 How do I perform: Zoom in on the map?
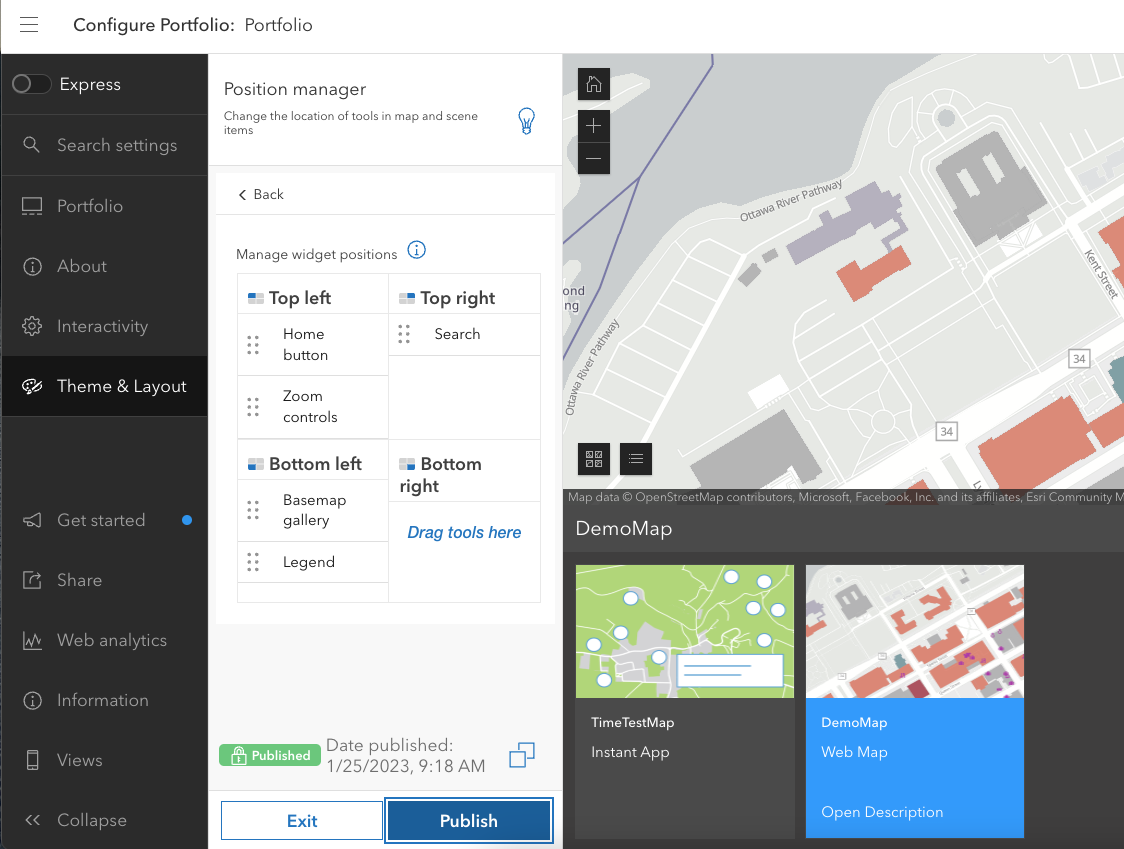click(x=594, y=126)
